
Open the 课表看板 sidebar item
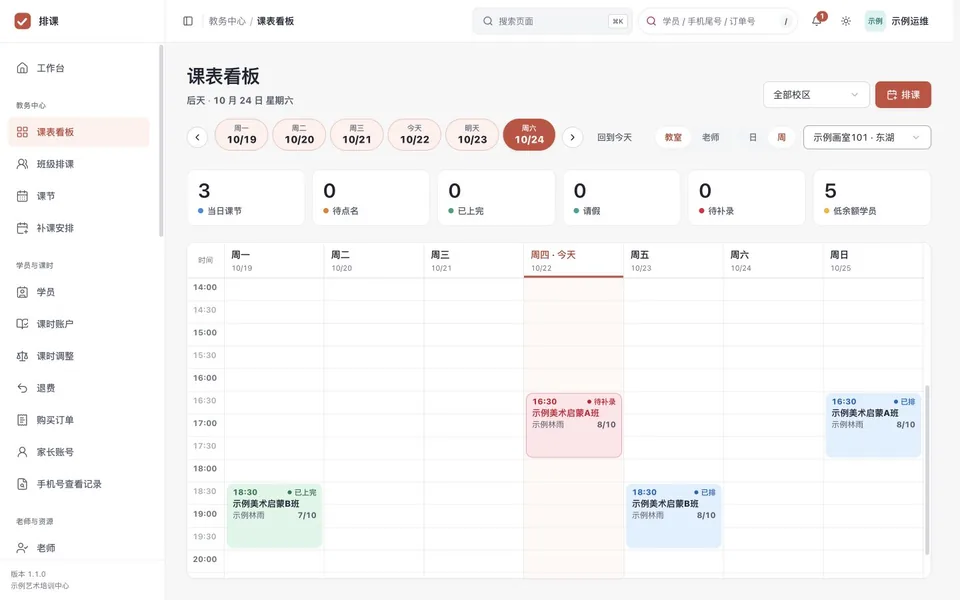click(x=79, y=132)
